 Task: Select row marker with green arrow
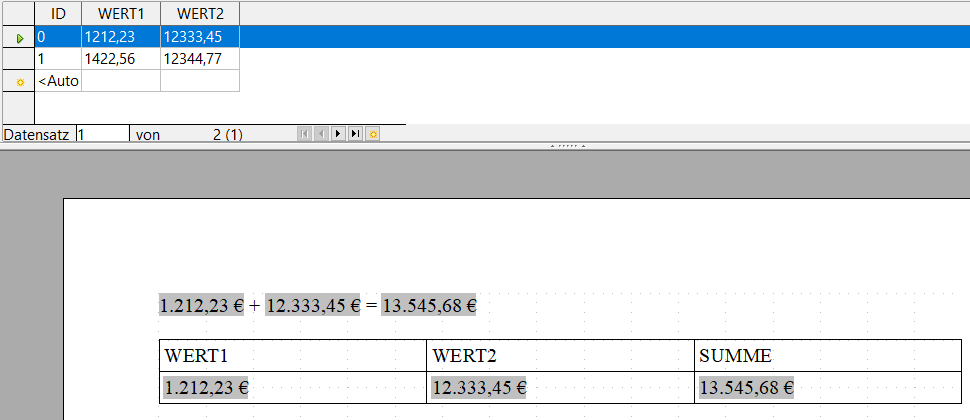click(x=19, y=37)
